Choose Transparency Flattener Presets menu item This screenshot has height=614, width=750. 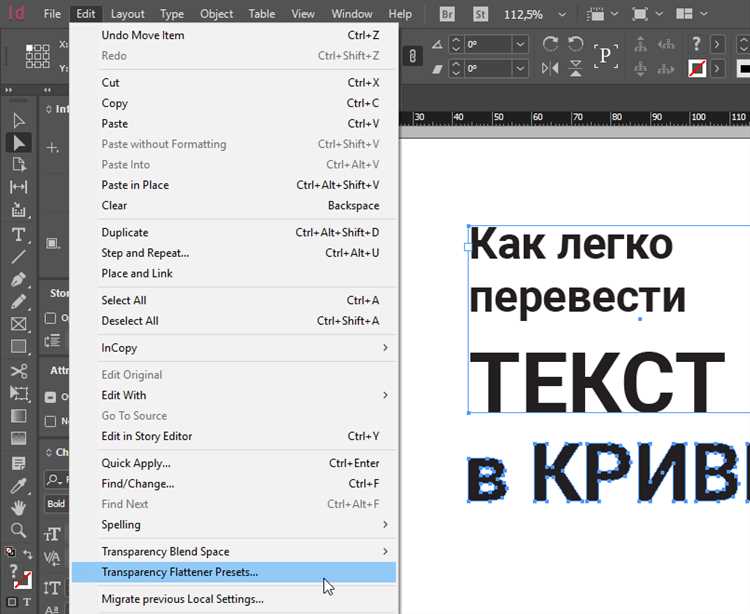click(180, 572)
